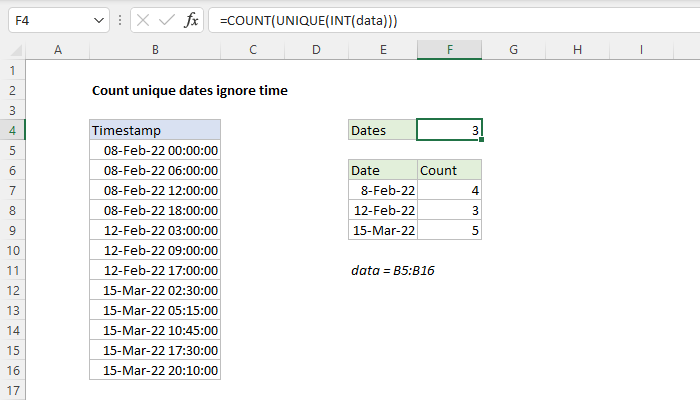Click the 15-Mar-22 20:10:00 timestamp cell
The height and width of the screenshot is (400, 700).
click(x=155, y=370)
